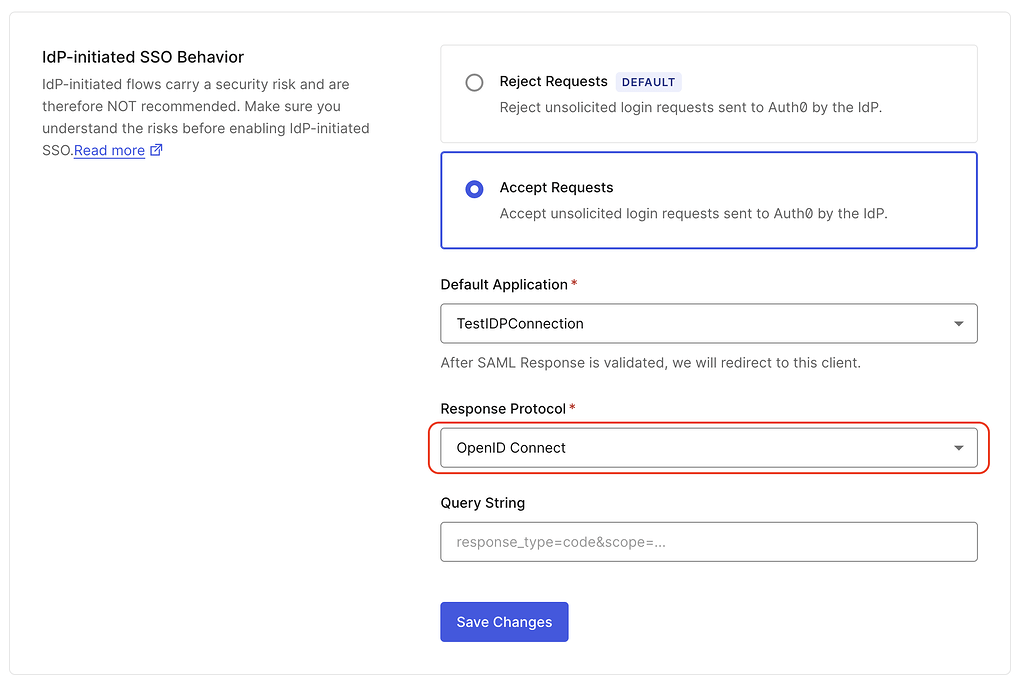
Task: Click the Reject unsolicited login requests description
Action: click(691, 107)
